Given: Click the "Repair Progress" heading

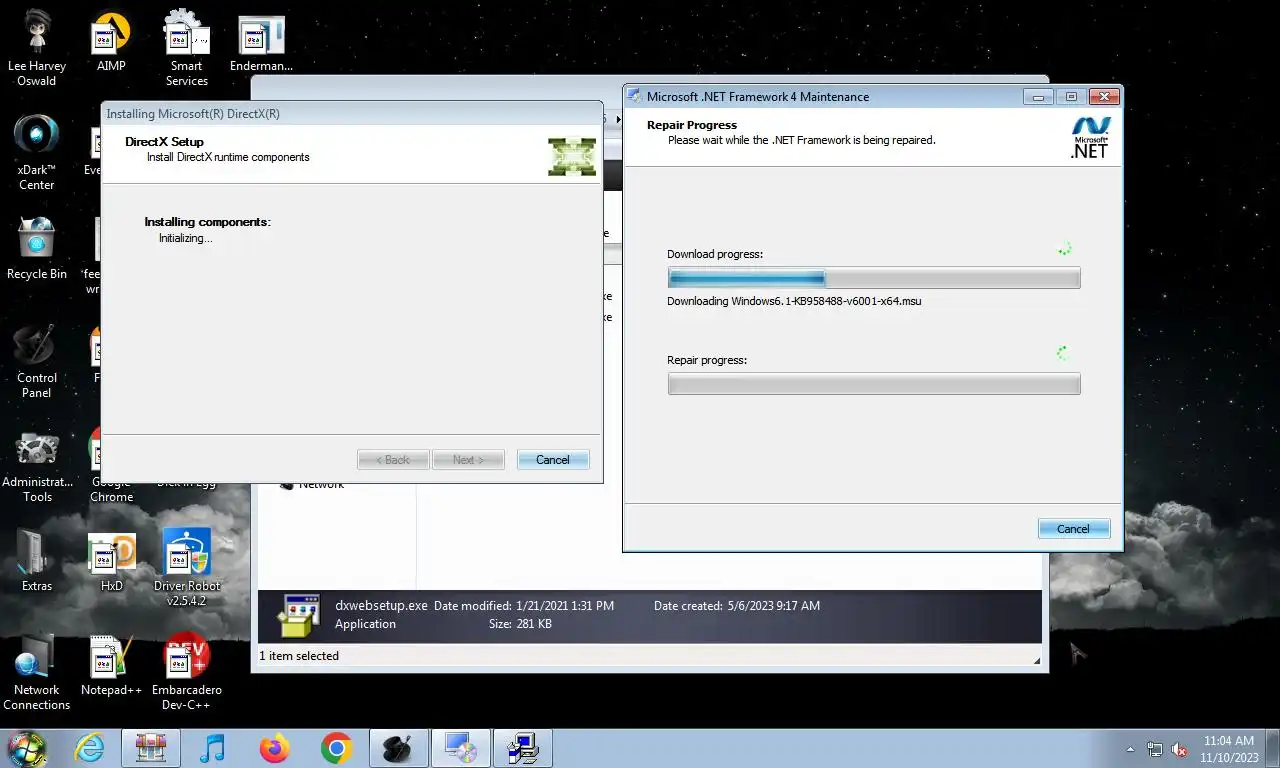Looking at the screenshot, I should (692, 125).
